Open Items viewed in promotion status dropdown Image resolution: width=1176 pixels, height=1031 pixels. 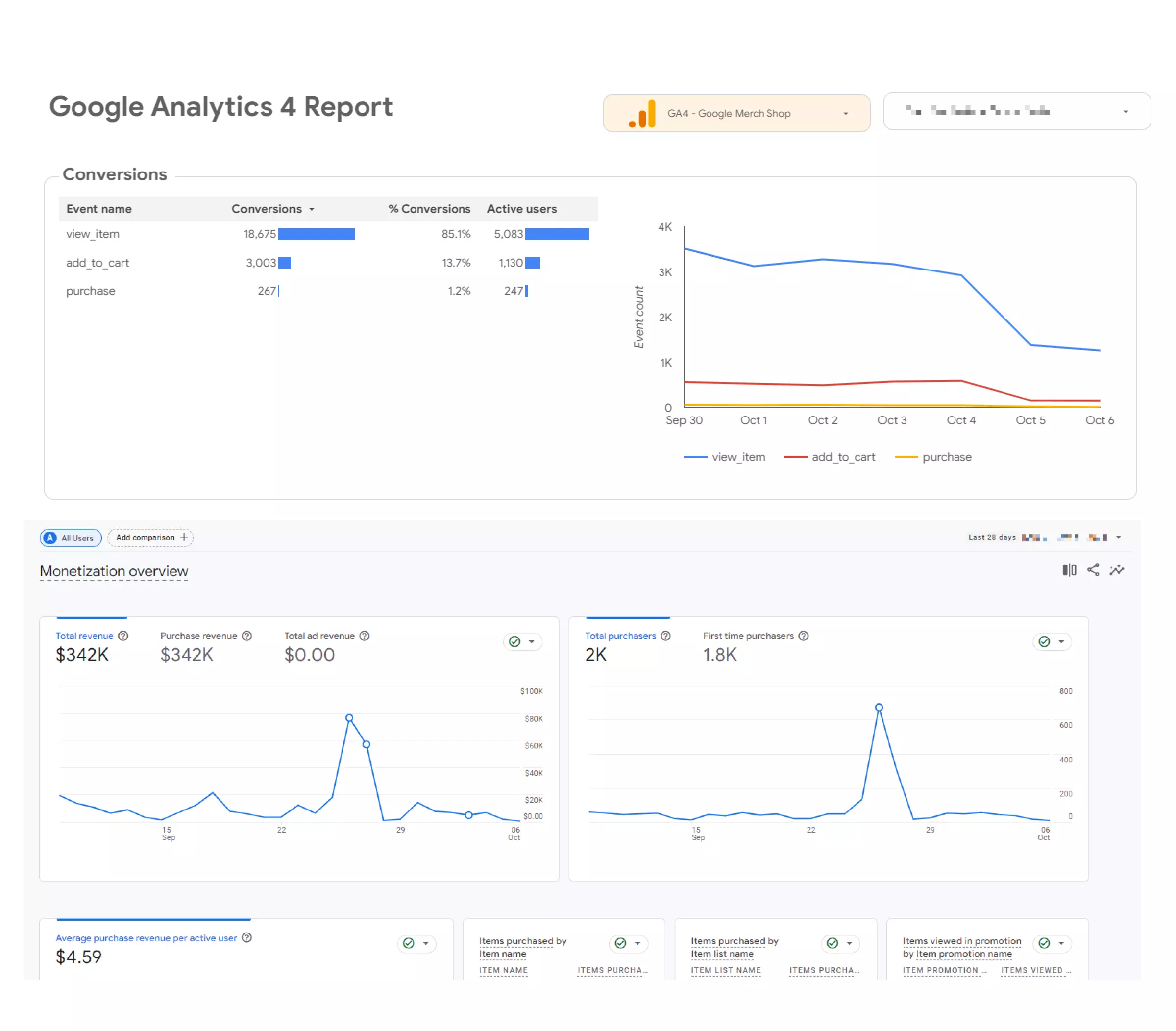click(x=1052, y=943)
